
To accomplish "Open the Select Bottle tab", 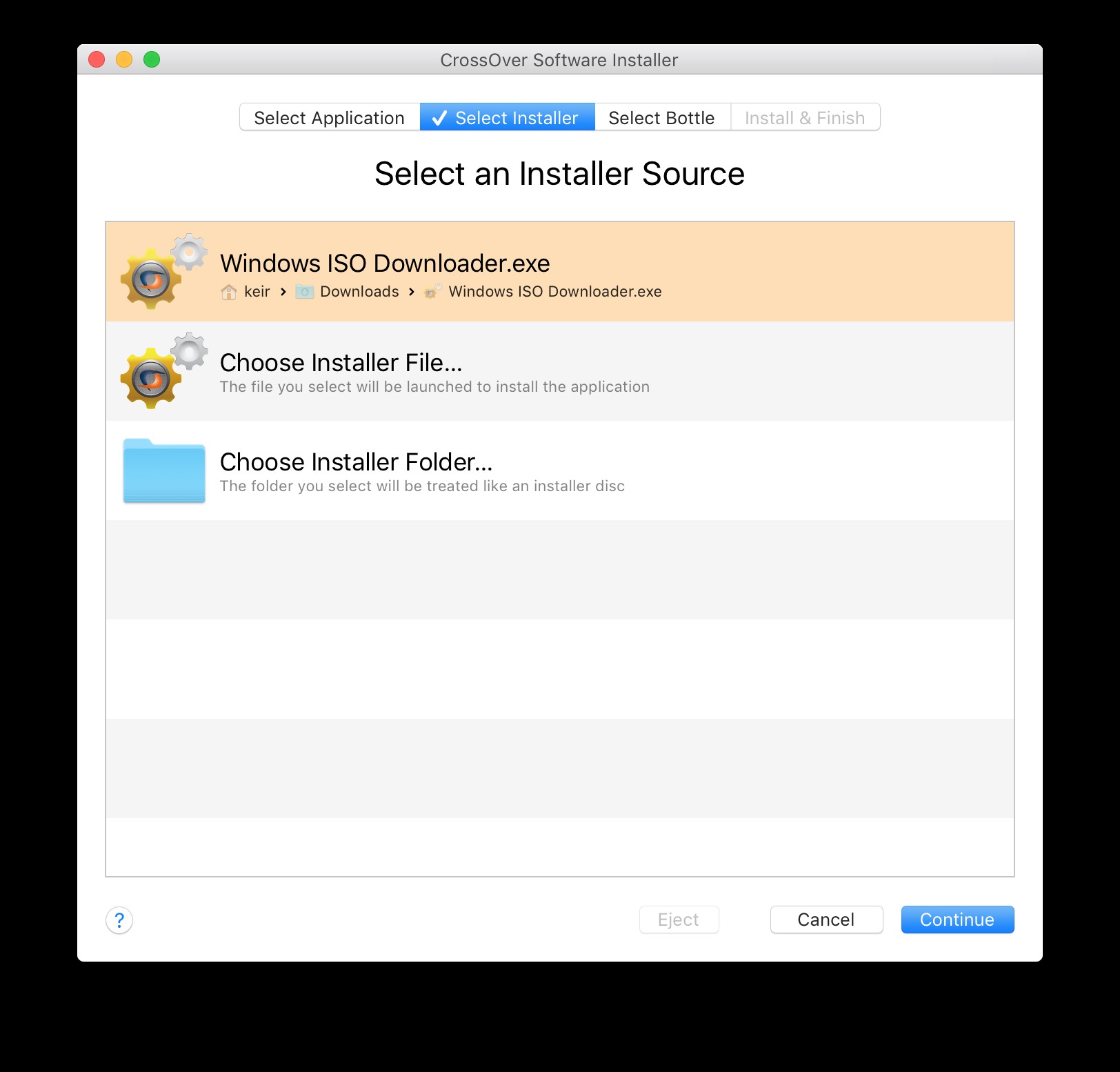I will click(x=661, y=118).
